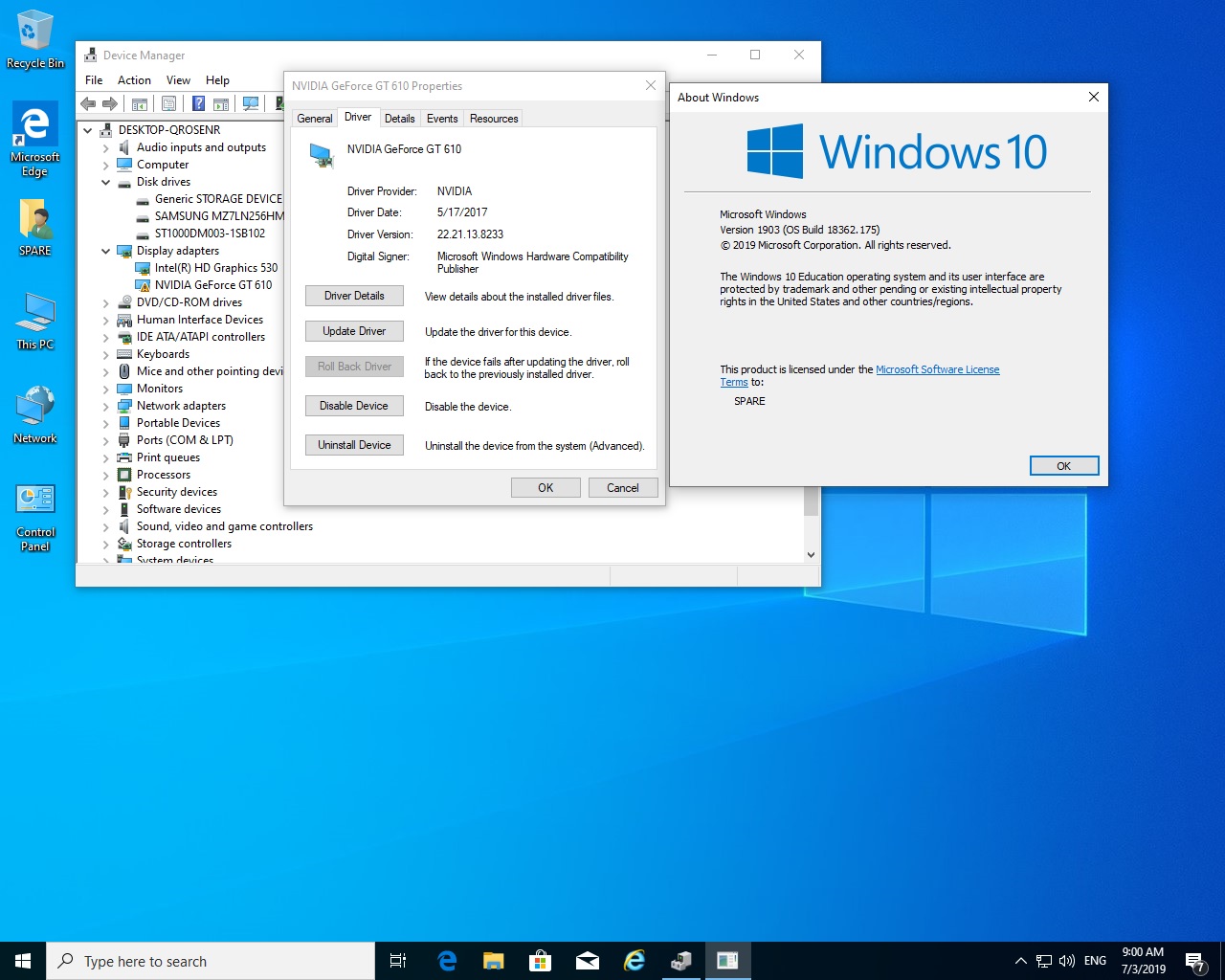Select the Microsoft Edge desktop shortcut
1225x980 pixels.
(35, 140)
